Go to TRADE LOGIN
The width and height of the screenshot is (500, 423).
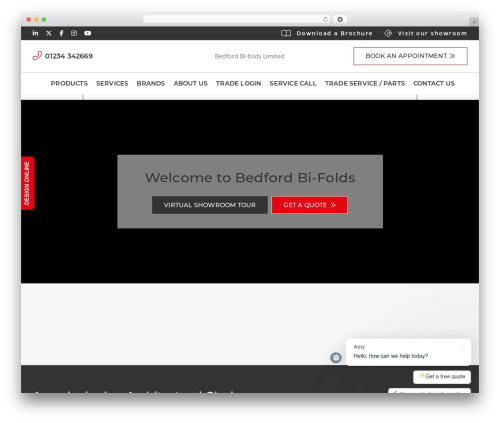[x=238, y=83]
